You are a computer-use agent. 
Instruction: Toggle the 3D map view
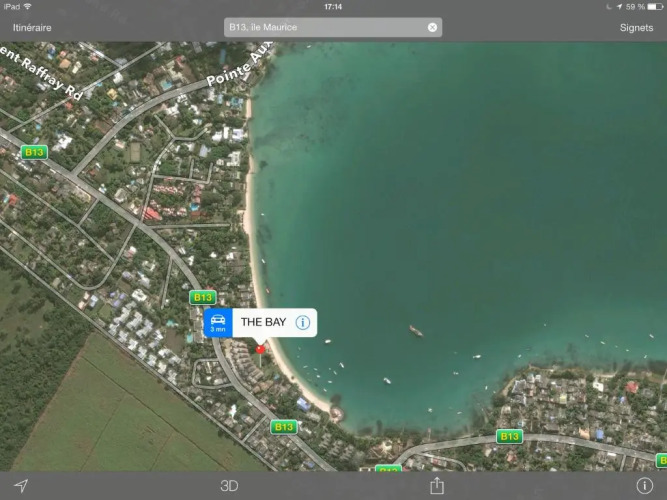coord(229,486)
